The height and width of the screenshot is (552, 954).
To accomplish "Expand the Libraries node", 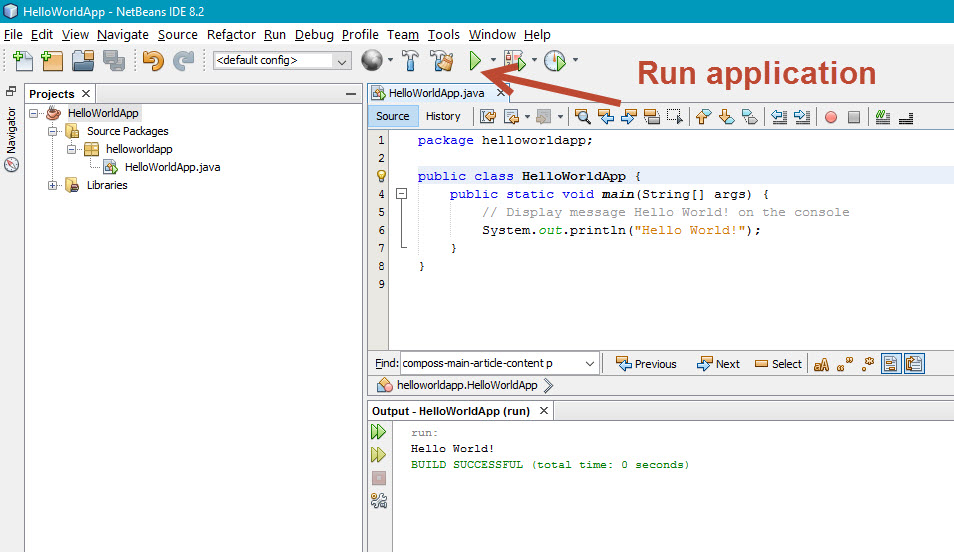I will 53,185.
